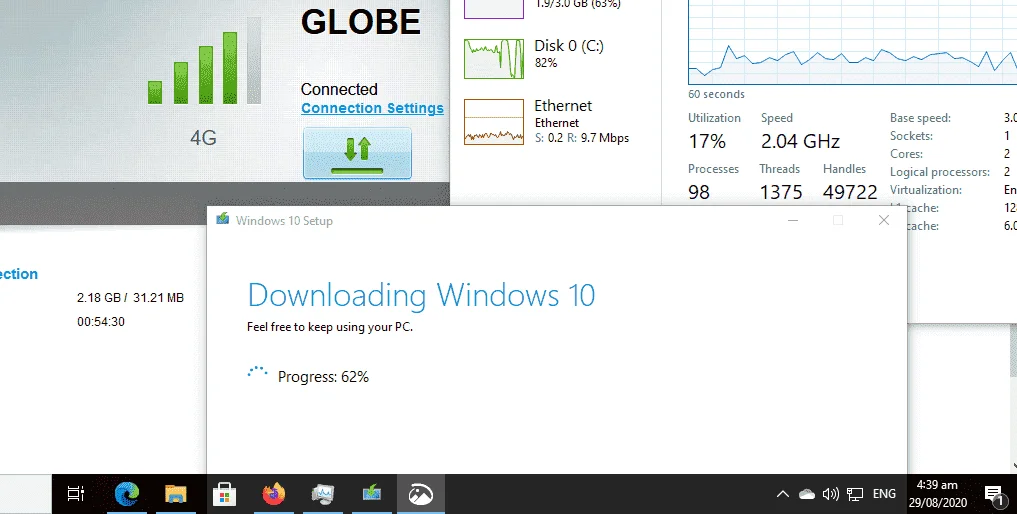Click the "GLOBE" carrier name
The width and height of the screenshot is (1017, 514).
(x=361, y=22)
